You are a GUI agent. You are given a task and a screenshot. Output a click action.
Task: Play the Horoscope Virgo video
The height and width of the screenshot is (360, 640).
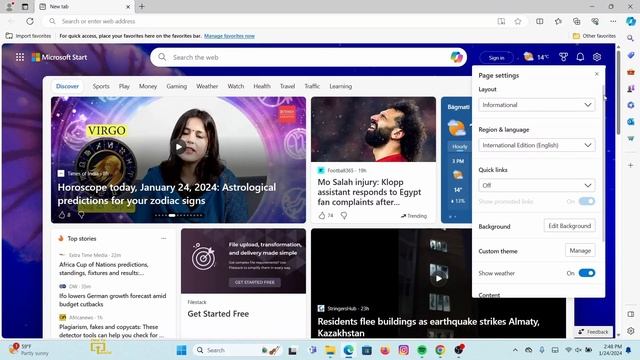178,147
